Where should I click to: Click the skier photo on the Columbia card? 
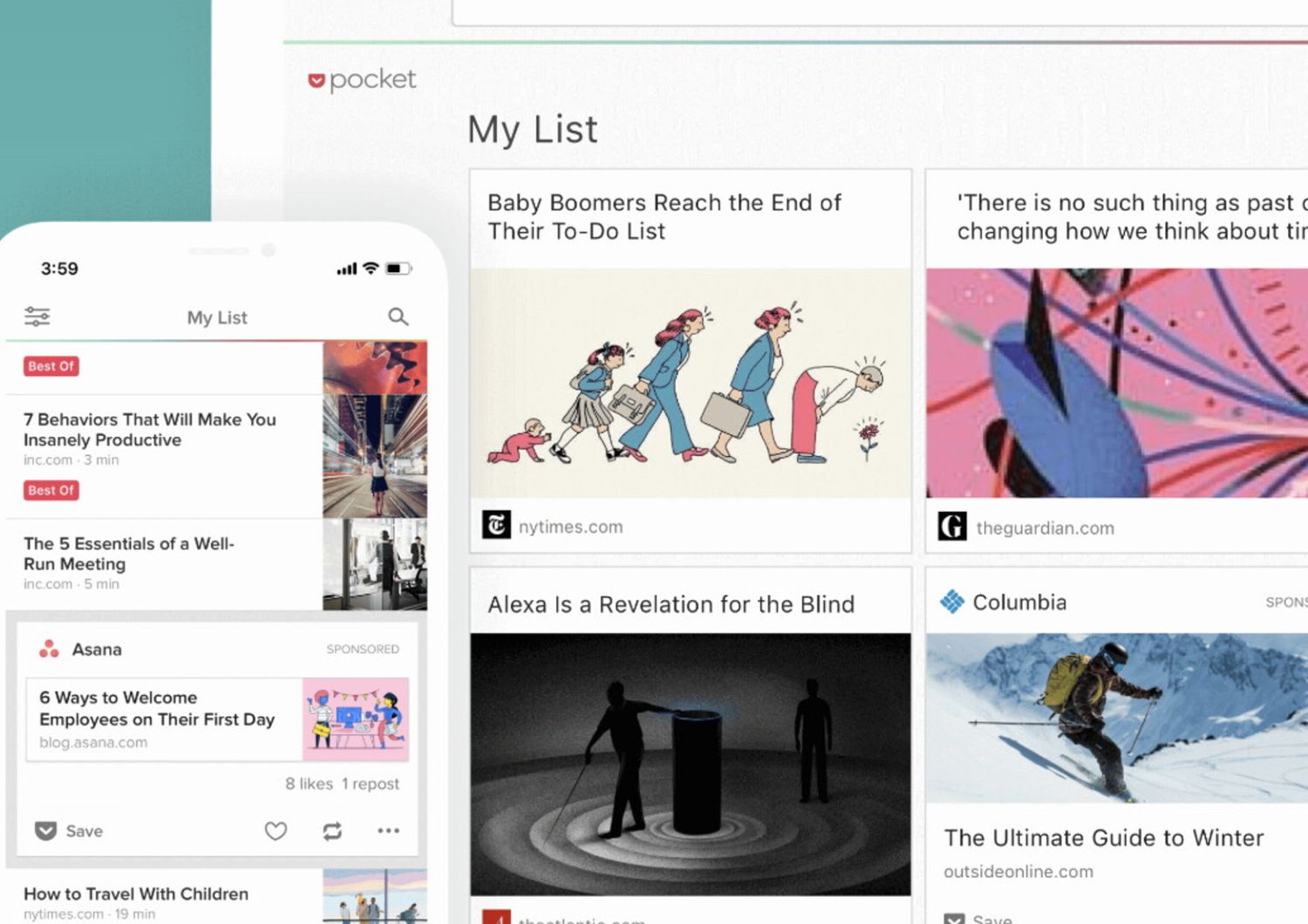click(x=1117, y=717)
